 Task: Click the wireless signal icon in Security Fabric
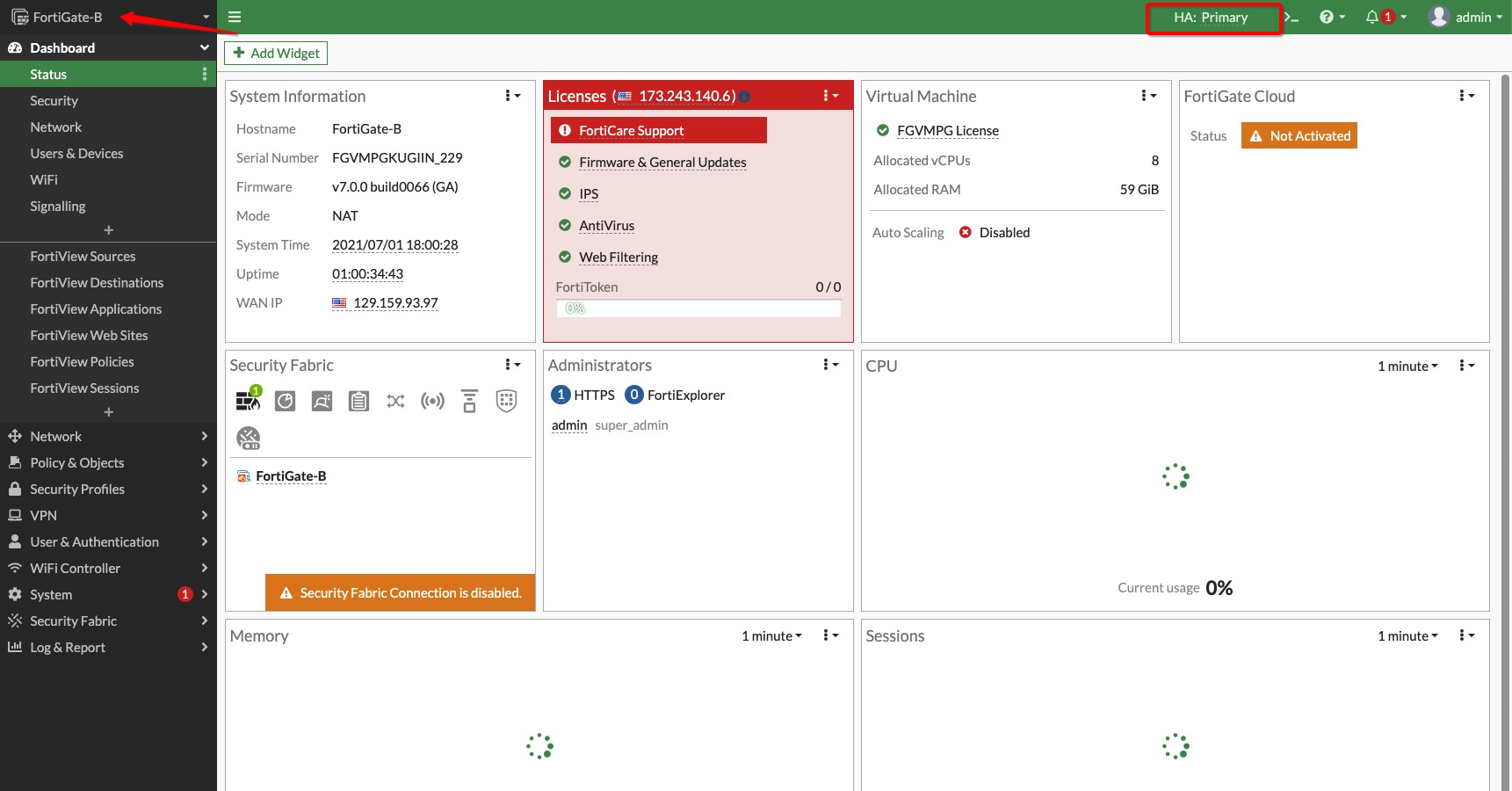432,402
